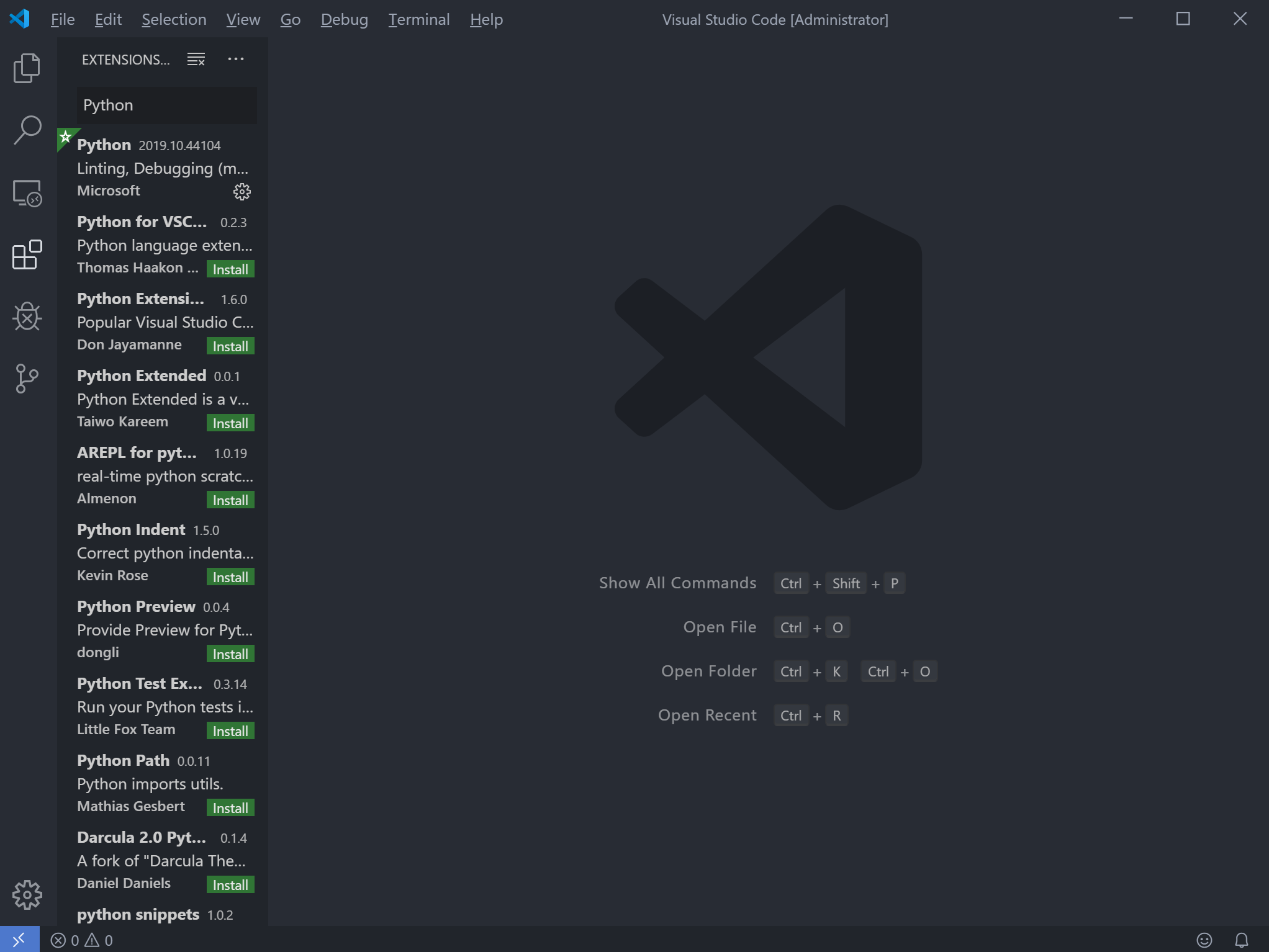Open the Terminal menu
Screen dimensions: 1269x952
[x=419, y=19]
